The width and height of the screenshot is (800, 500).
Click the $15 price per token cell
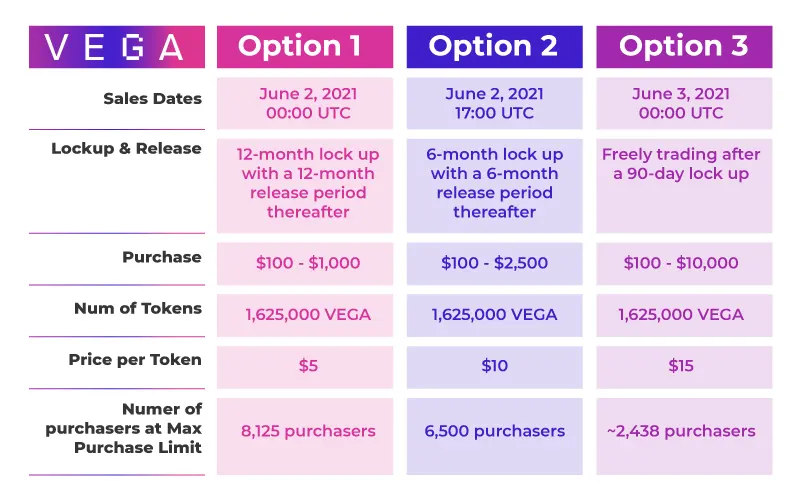pyautogui.click(x=684, y=367)
